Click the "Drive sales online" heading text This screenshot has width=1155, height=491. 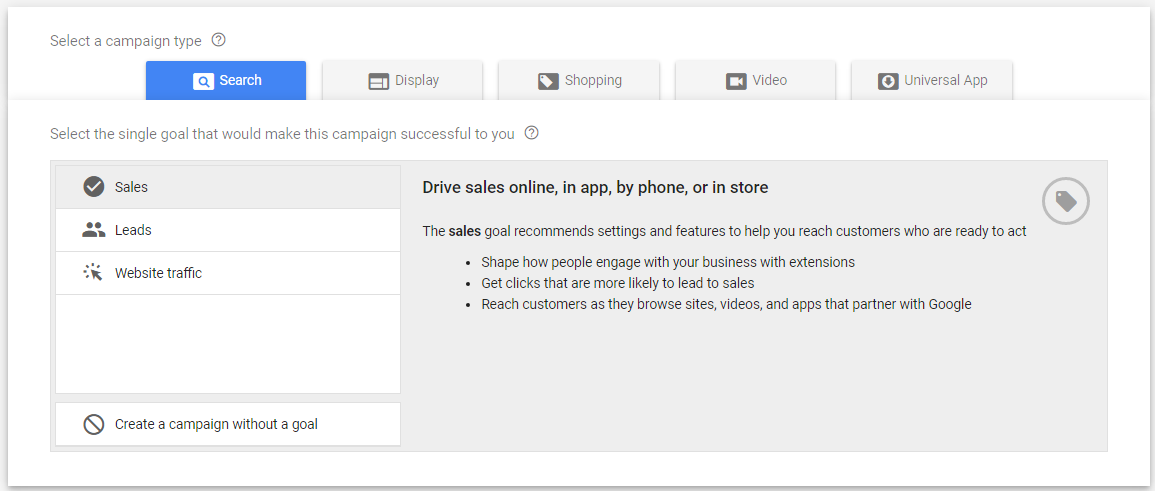click(x=595, y=187)
